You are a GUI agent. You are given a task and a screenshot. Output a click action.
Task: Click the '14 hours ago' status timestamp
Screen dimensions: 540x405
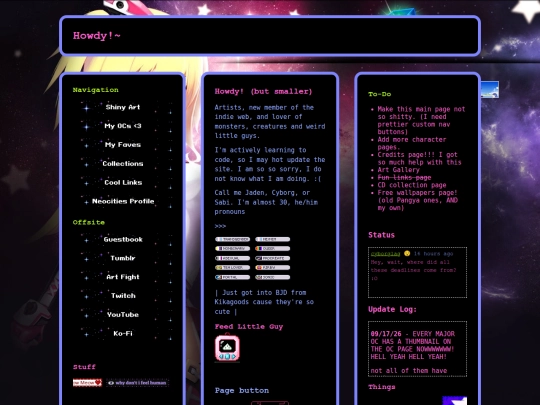(x=433, y=254)
